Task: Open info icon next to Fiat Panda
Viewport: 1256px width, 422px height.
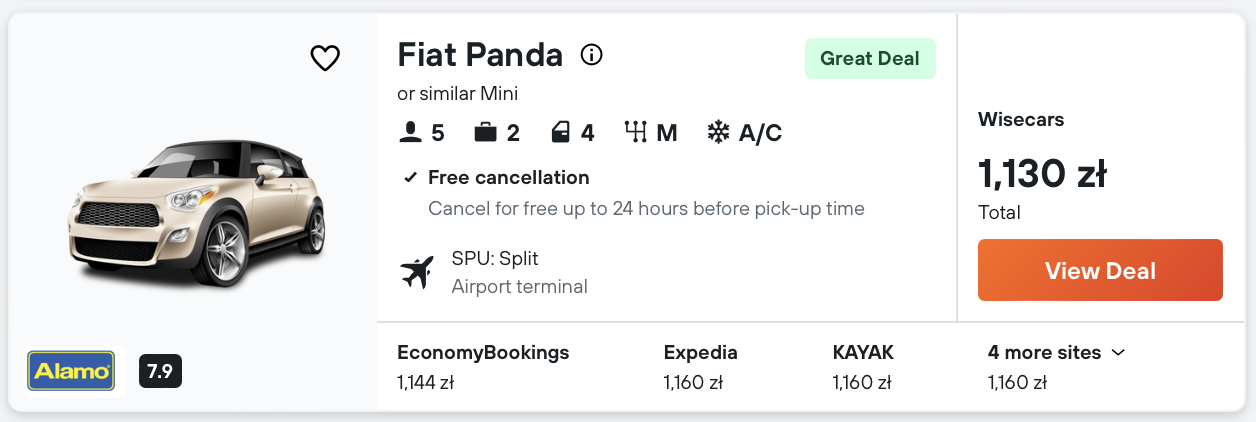Action: coord(592,55)
